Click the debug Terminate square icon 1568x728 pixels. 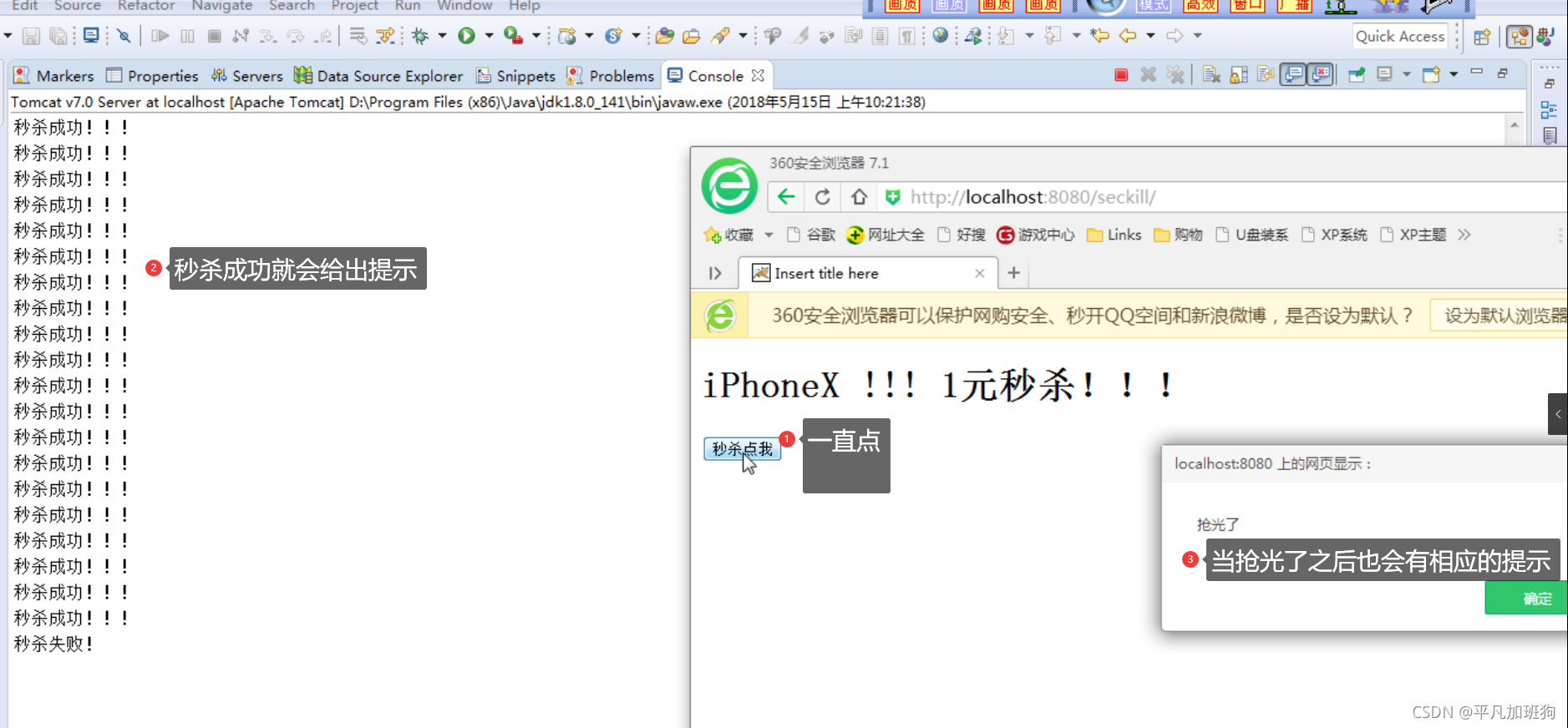click(x=215, y=36)
